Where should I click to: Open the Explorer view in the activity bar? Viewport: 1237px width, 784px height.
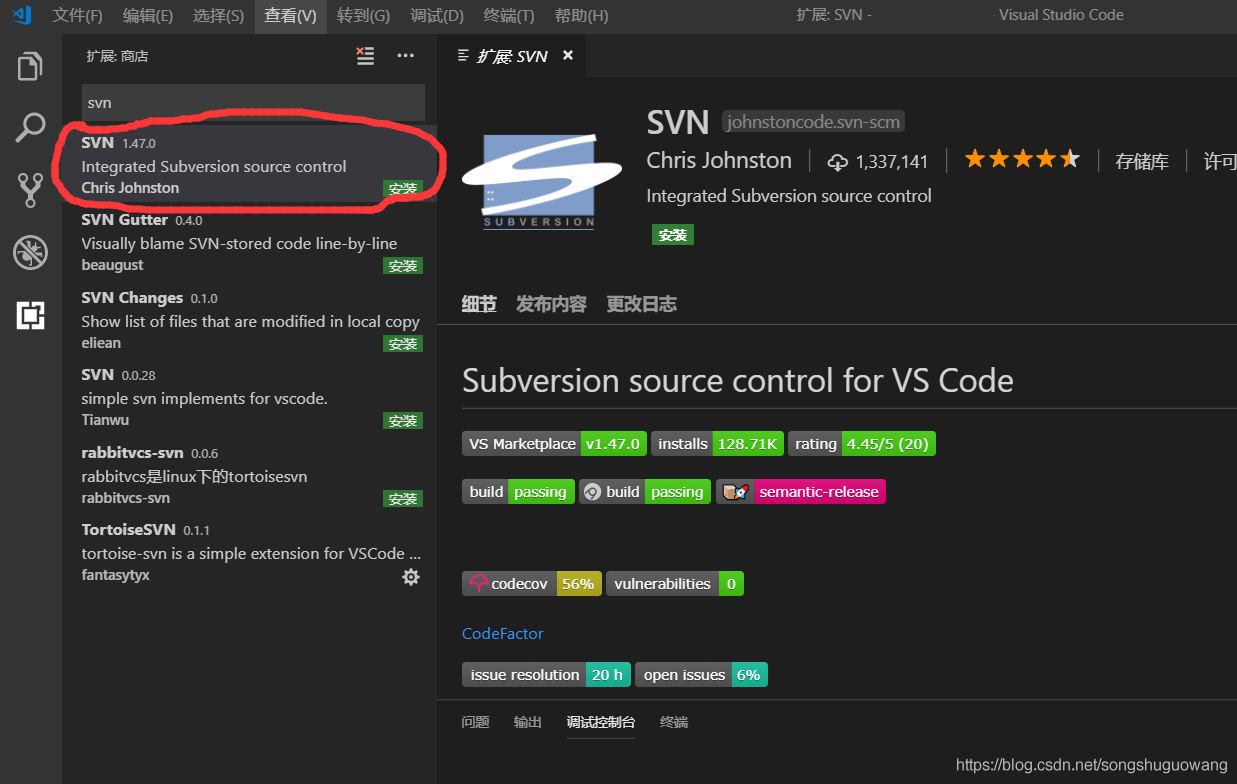29,65
